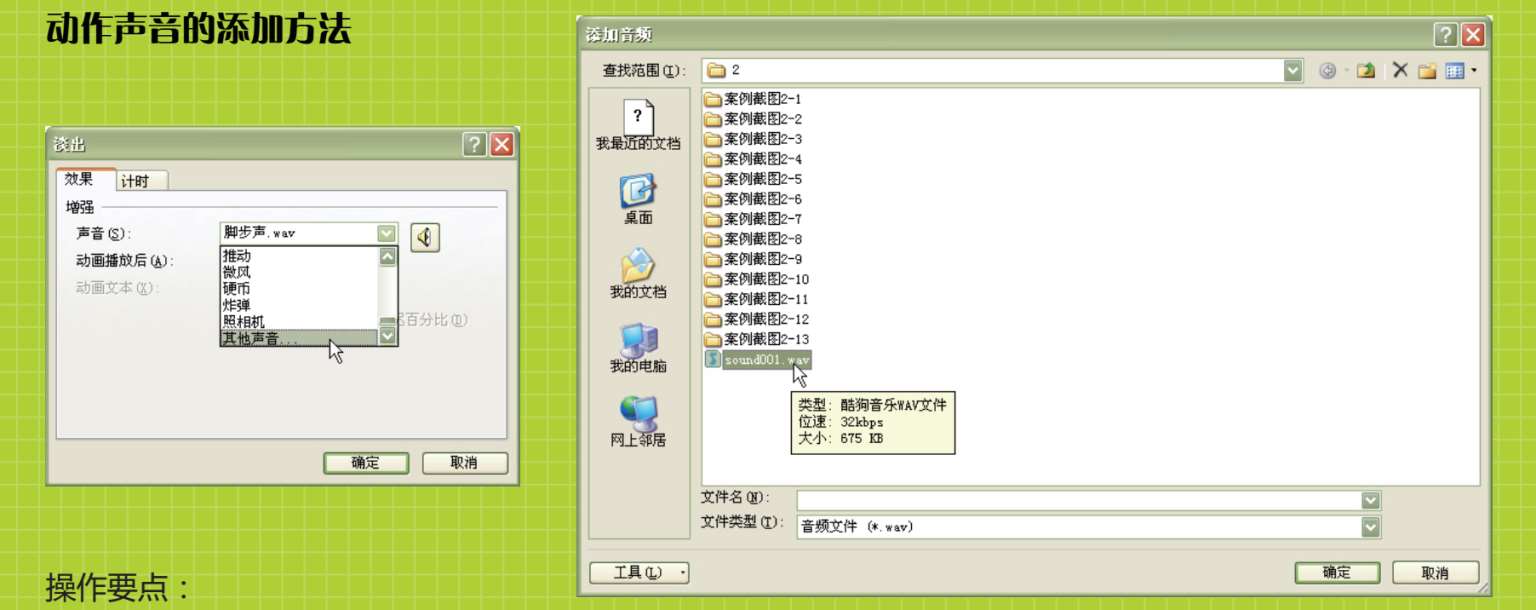
Task: Open folder 案例截图2-8
Action: [x=753, y=239]
